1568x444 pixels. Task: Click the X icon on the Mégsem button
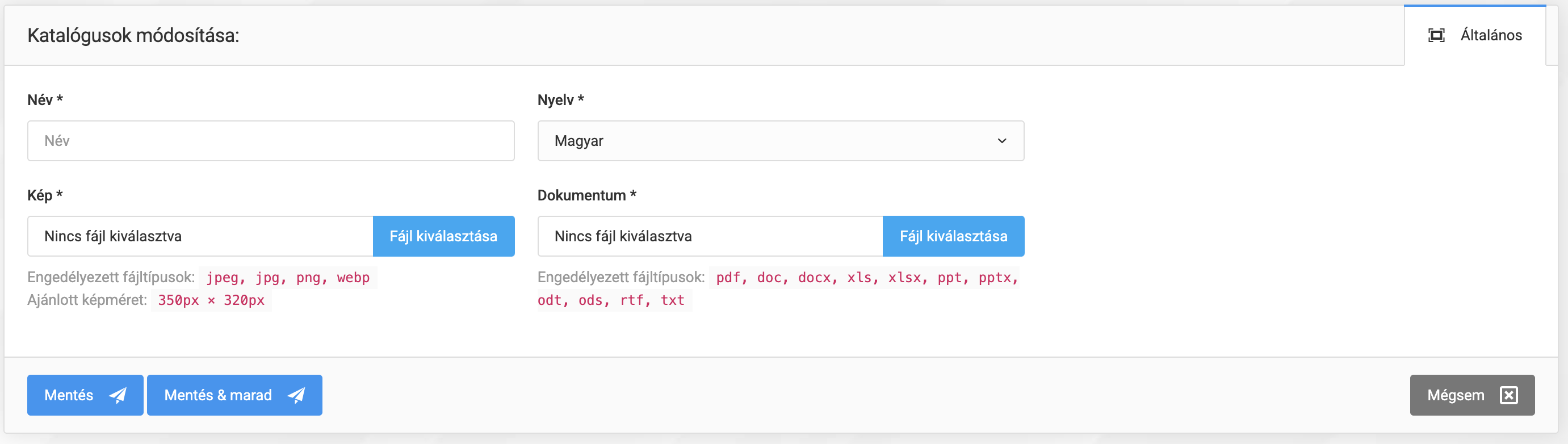(x=1508, y=395)
